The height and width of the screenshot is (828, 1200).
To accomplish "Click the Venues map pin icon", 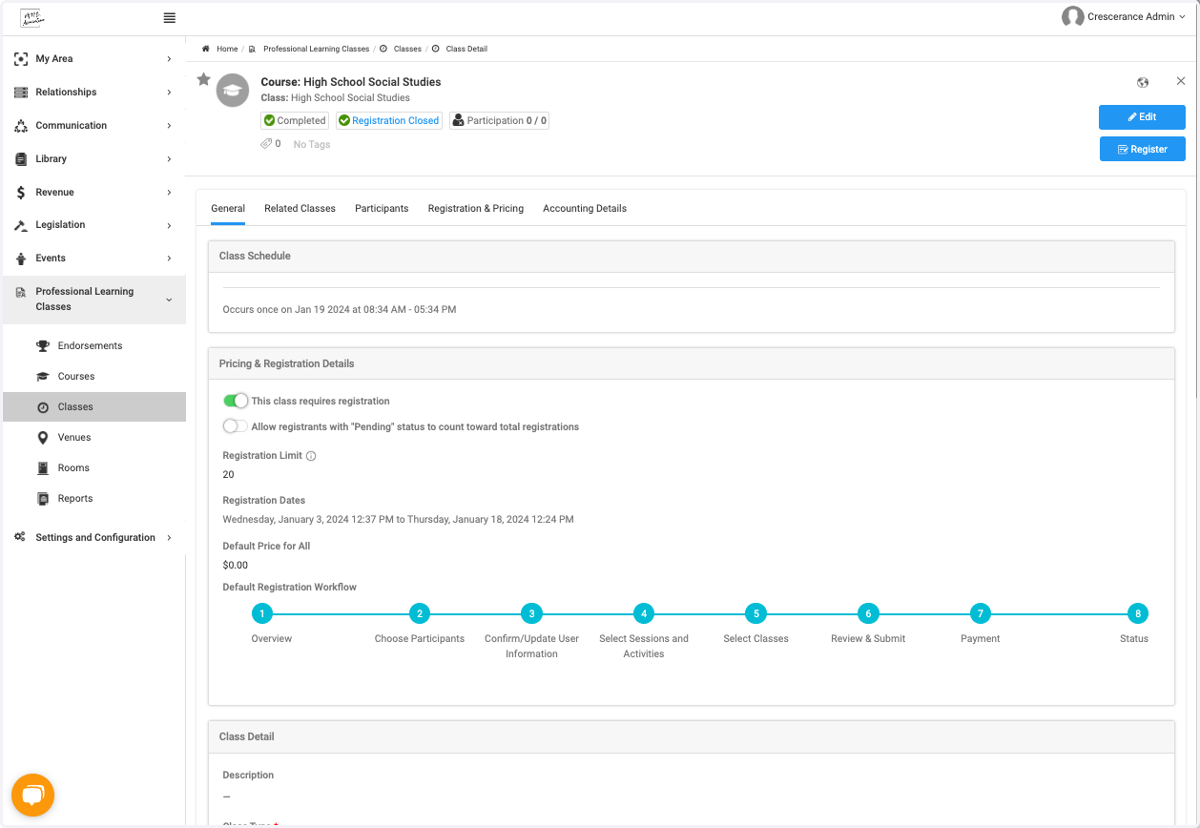I will (43, 438).
